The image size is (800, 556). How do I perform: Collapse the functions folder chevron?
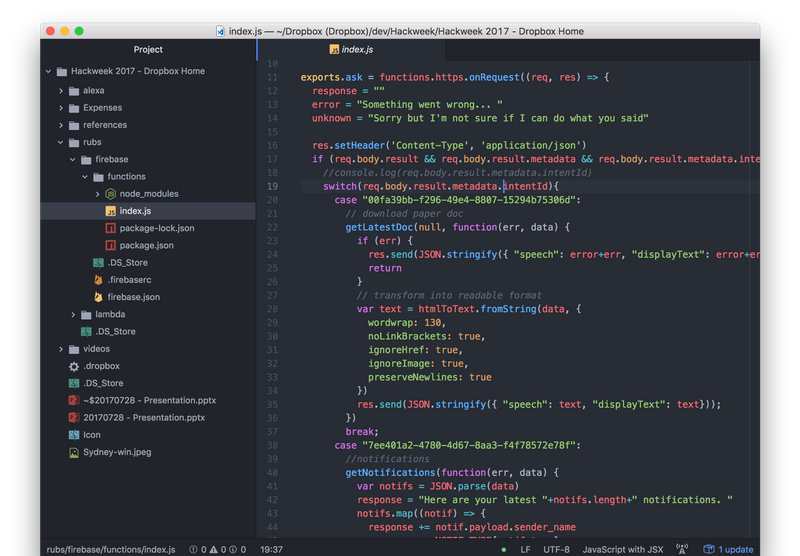pos(85,177)
